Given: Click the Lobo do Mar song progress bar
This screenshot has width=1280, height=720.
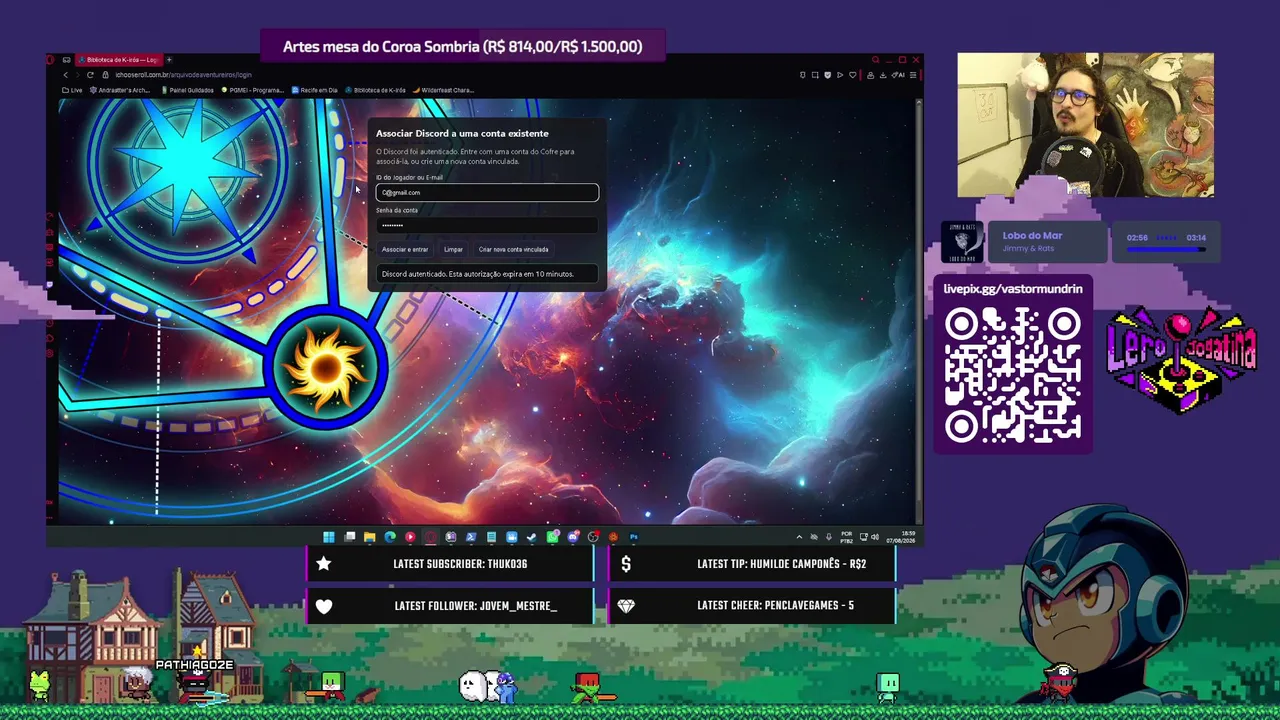Looking at the screenshot, I should click(1166, 248).
